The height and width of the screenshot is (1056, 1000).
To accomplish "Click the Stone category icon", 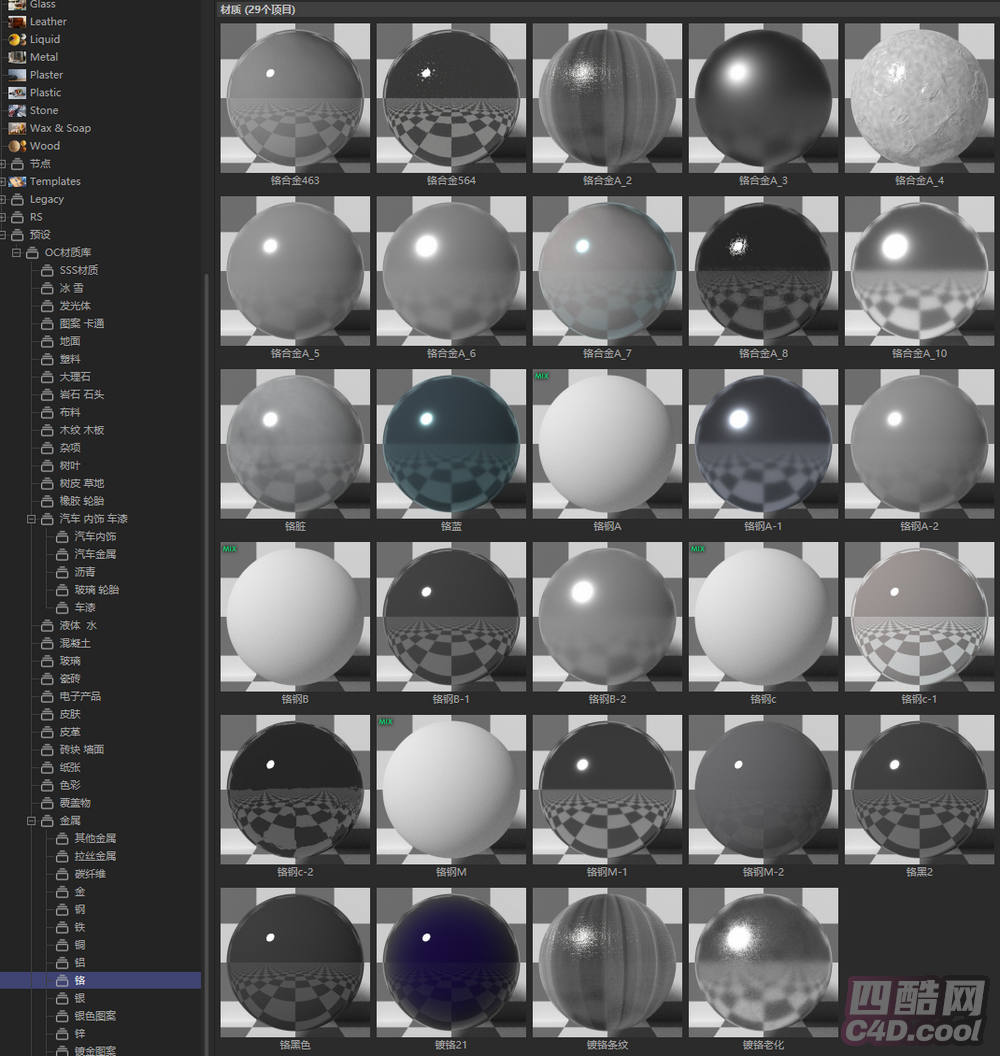I will click(17, 110).
